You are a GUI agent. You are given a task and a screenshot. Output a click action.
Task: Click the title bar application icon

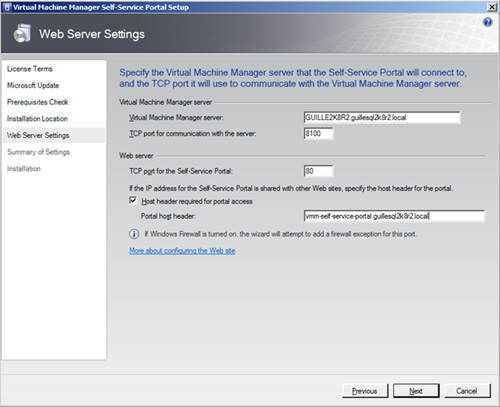[x=7, y=7]
